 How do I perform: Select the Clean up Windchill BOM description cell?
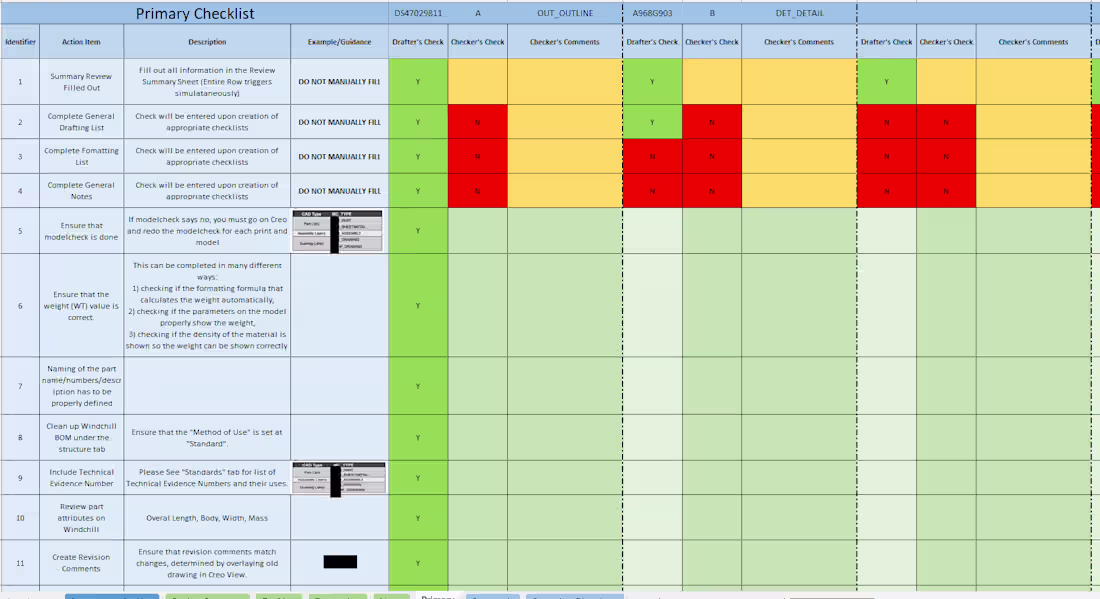[x=207, y=438]
